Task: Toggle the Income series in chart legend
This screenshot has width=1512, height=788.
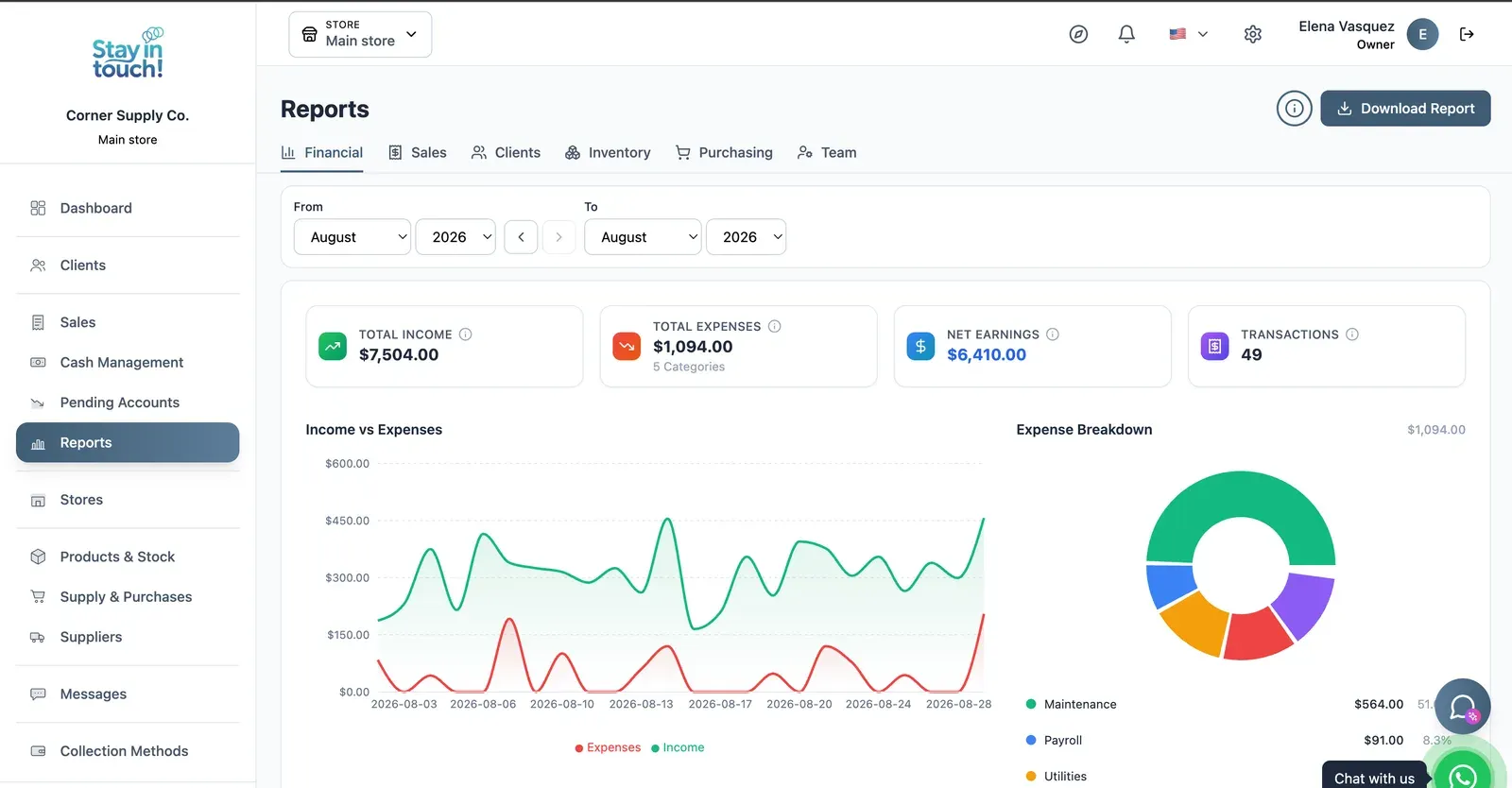Action: pos(678,747)
